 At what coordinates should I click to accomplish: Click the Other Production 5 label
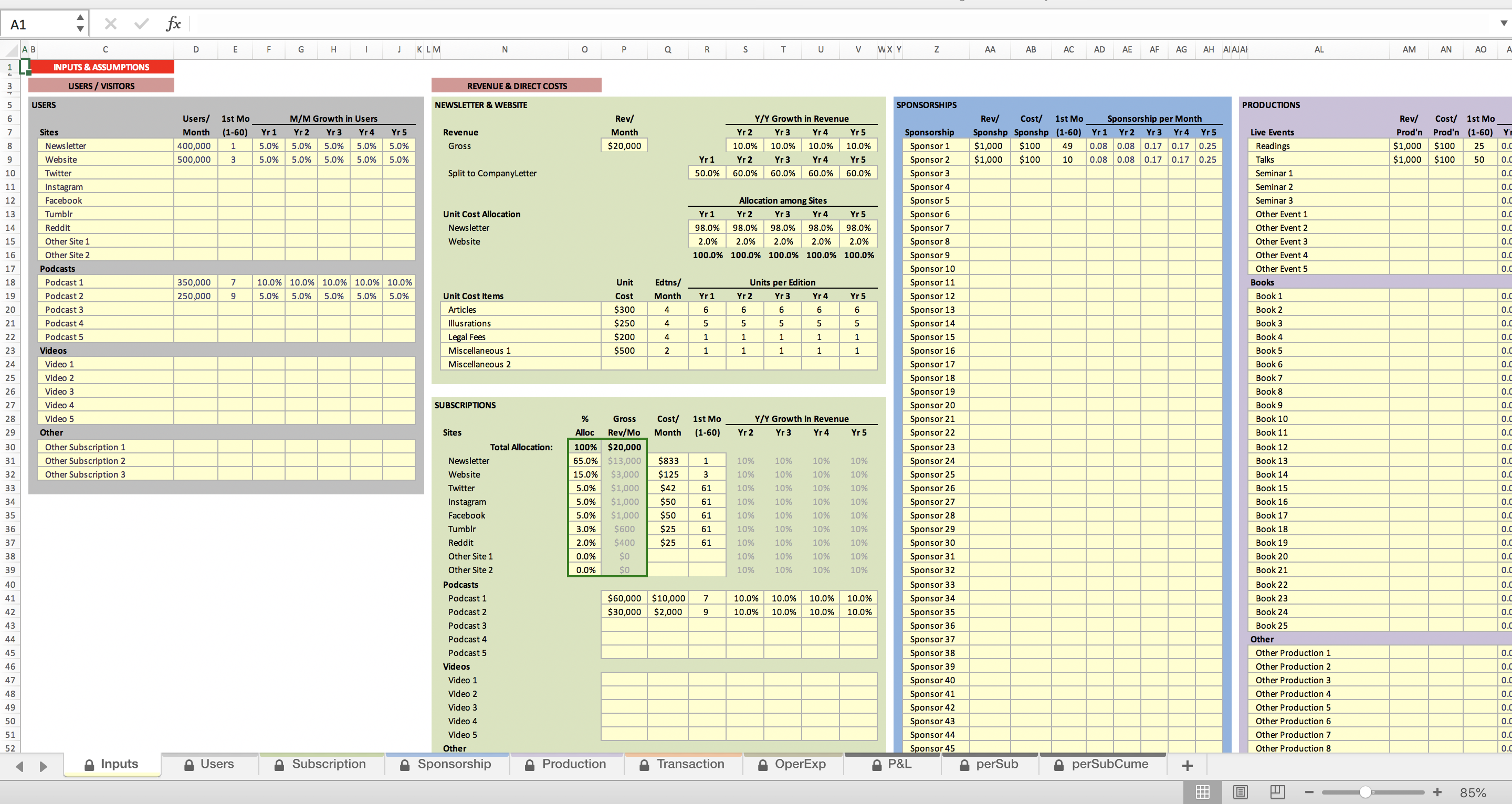1293,707
